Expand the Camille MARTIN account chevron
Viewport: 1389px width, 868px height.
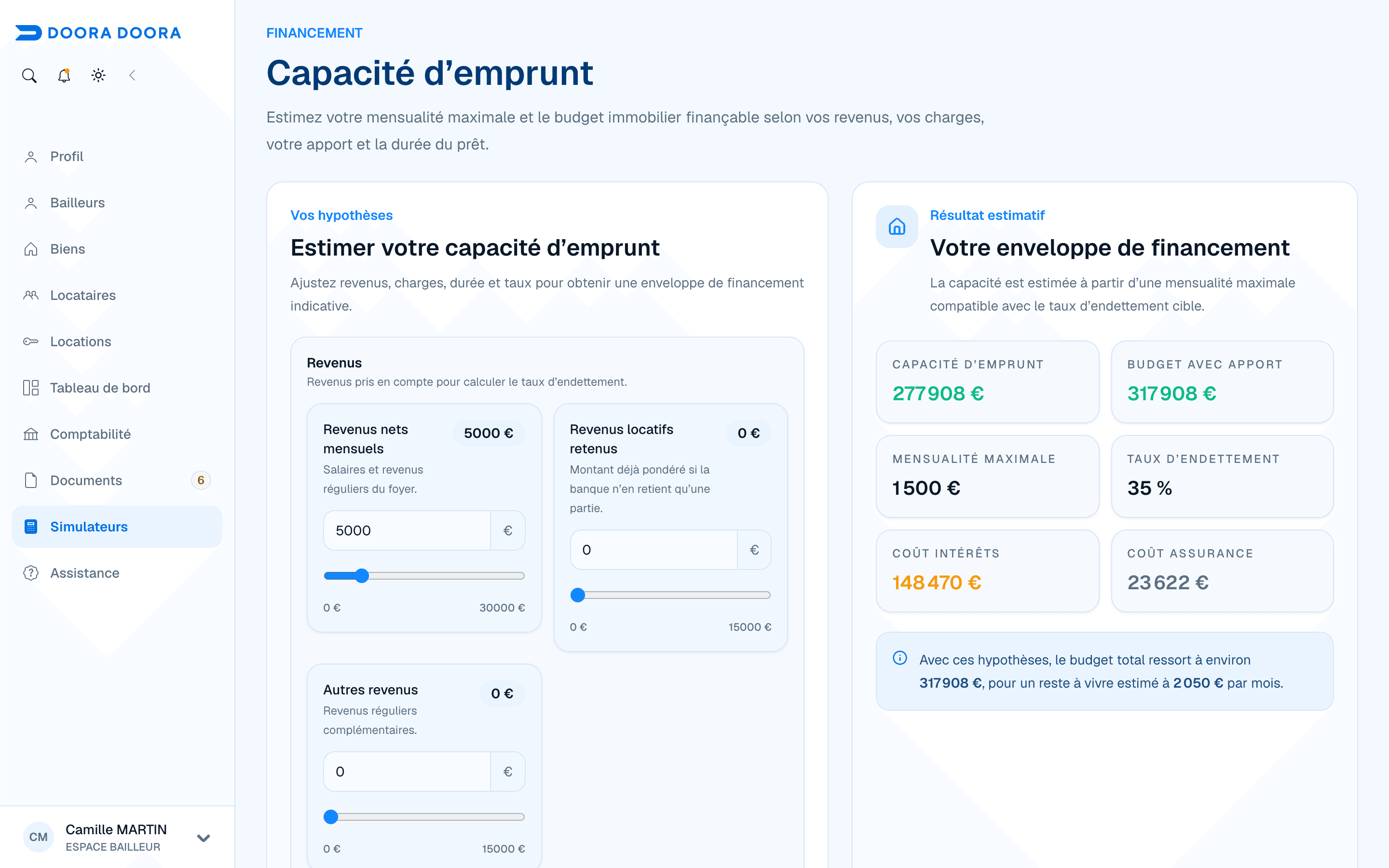pos(203,838)
